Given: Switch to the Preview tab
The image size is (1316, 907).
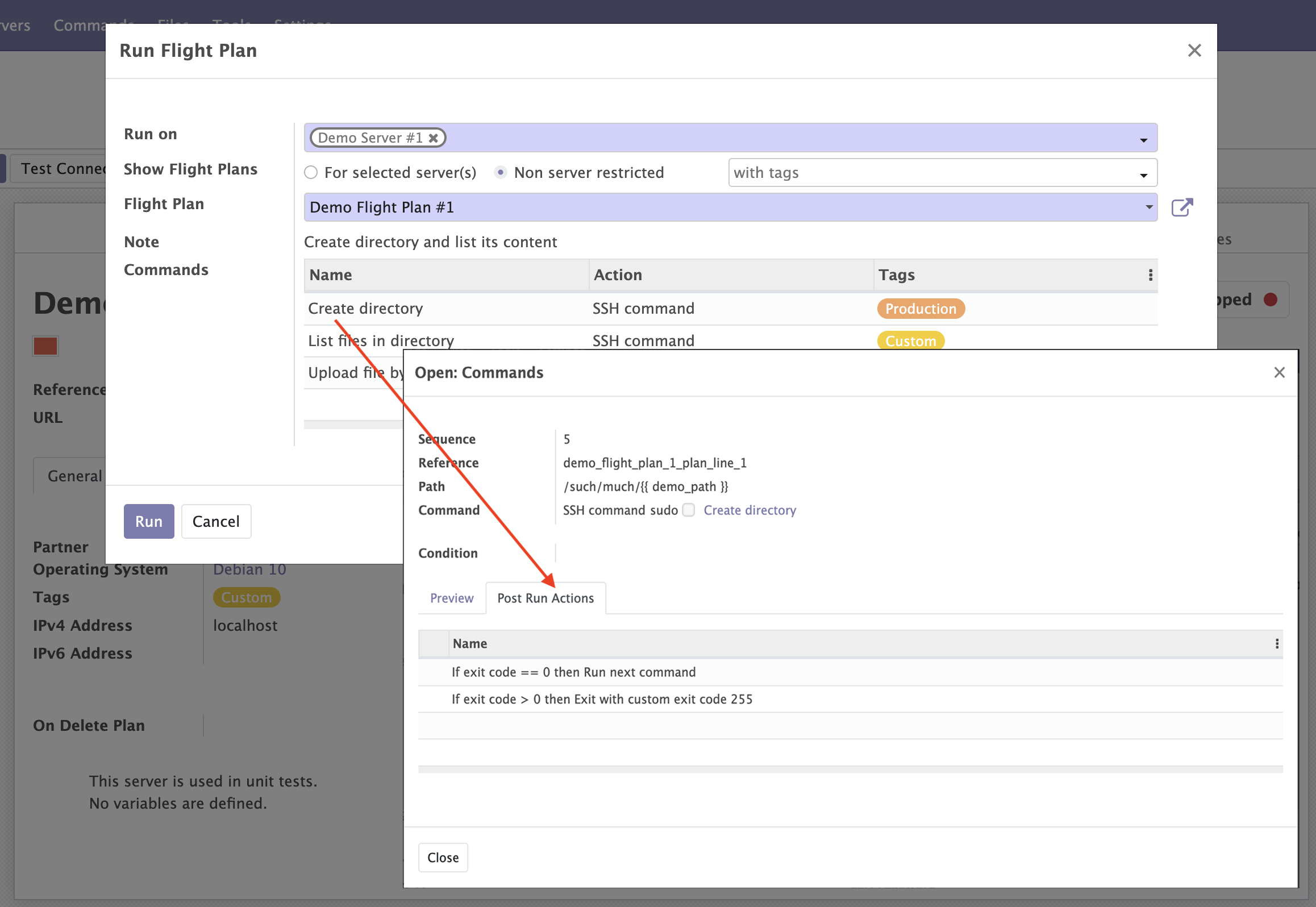Looking at the screenshot, I should [x=451, y=598].
